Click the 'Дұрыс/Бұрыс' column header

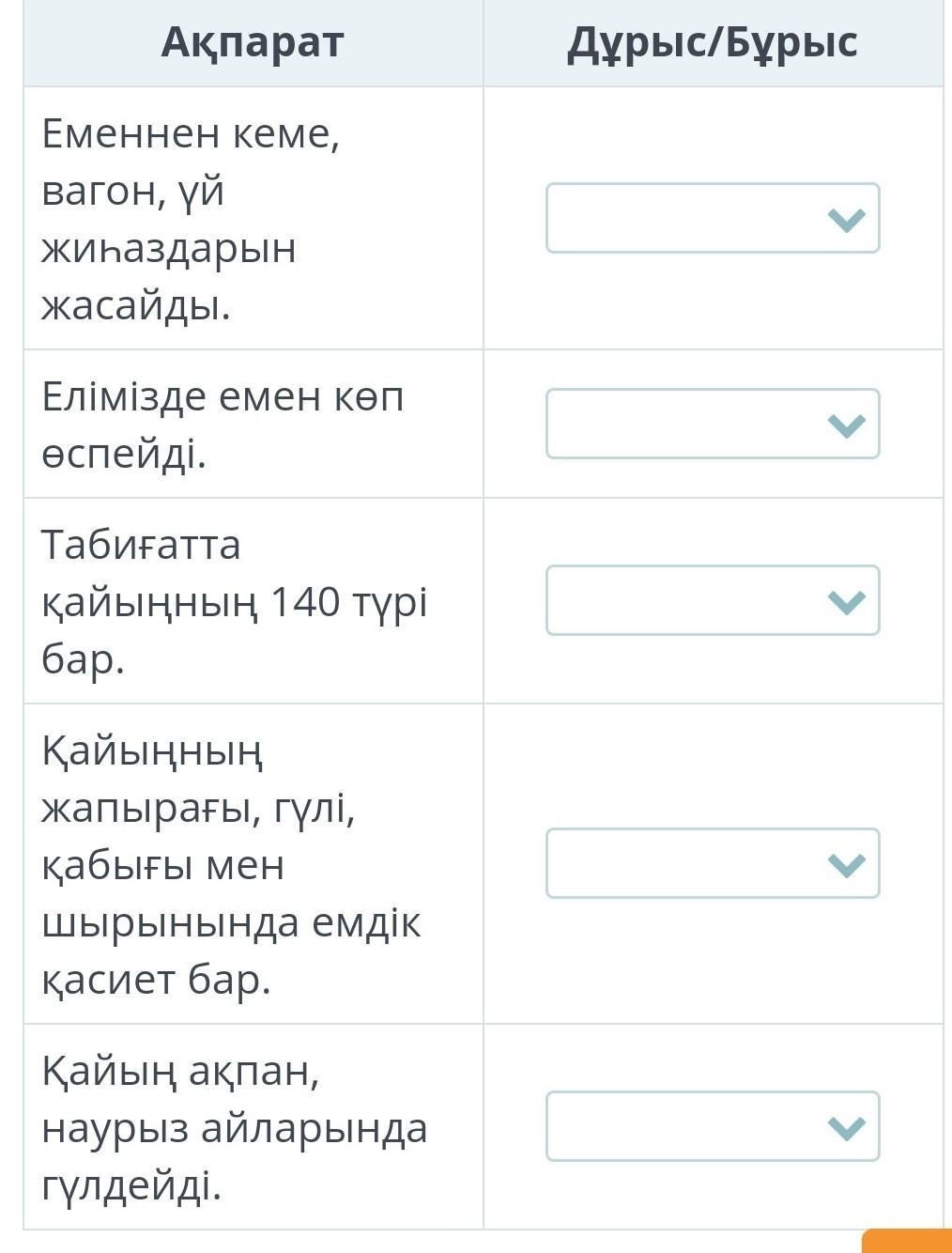tap(712, 42)
